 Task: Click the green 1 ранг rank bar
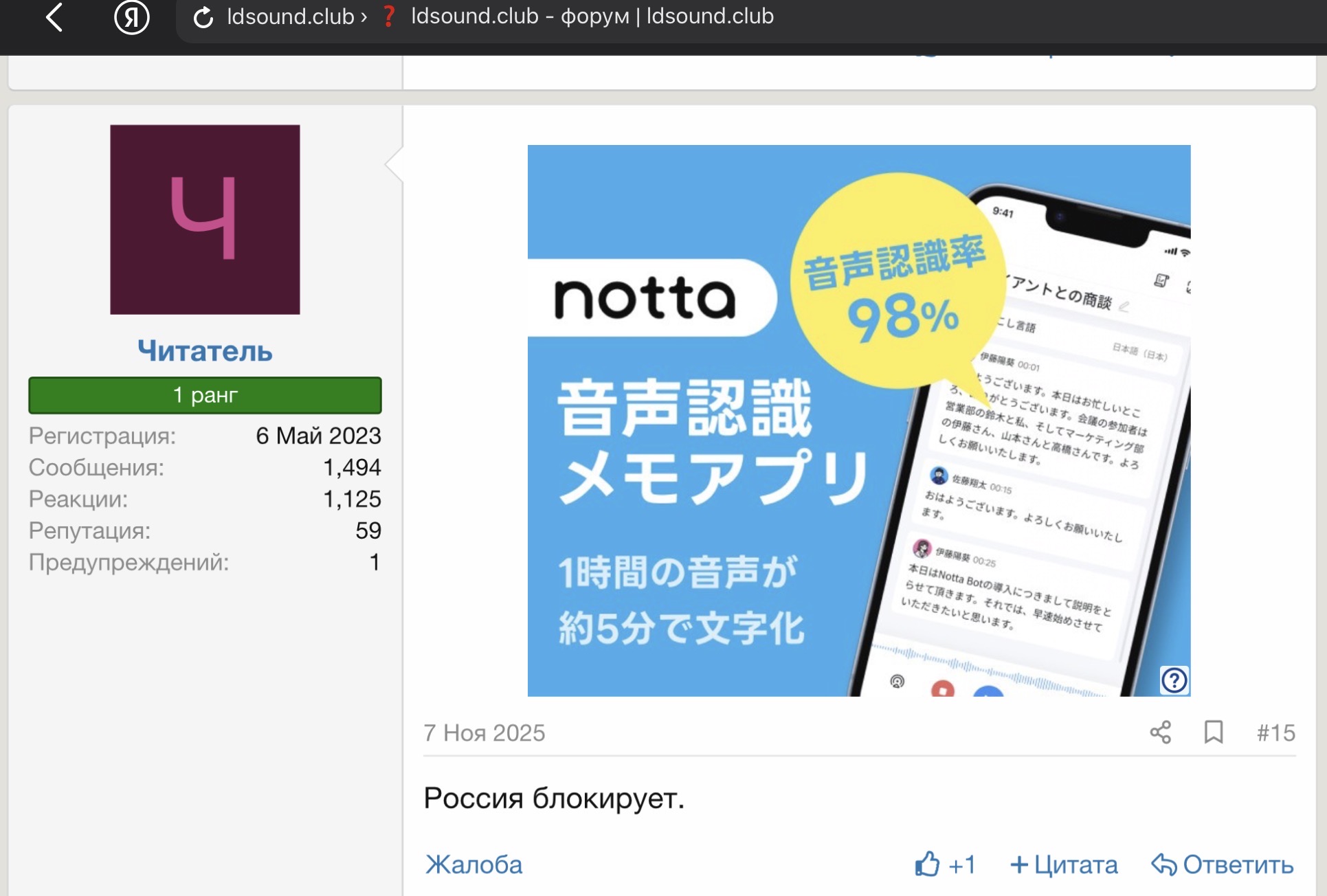pos(205,395)
